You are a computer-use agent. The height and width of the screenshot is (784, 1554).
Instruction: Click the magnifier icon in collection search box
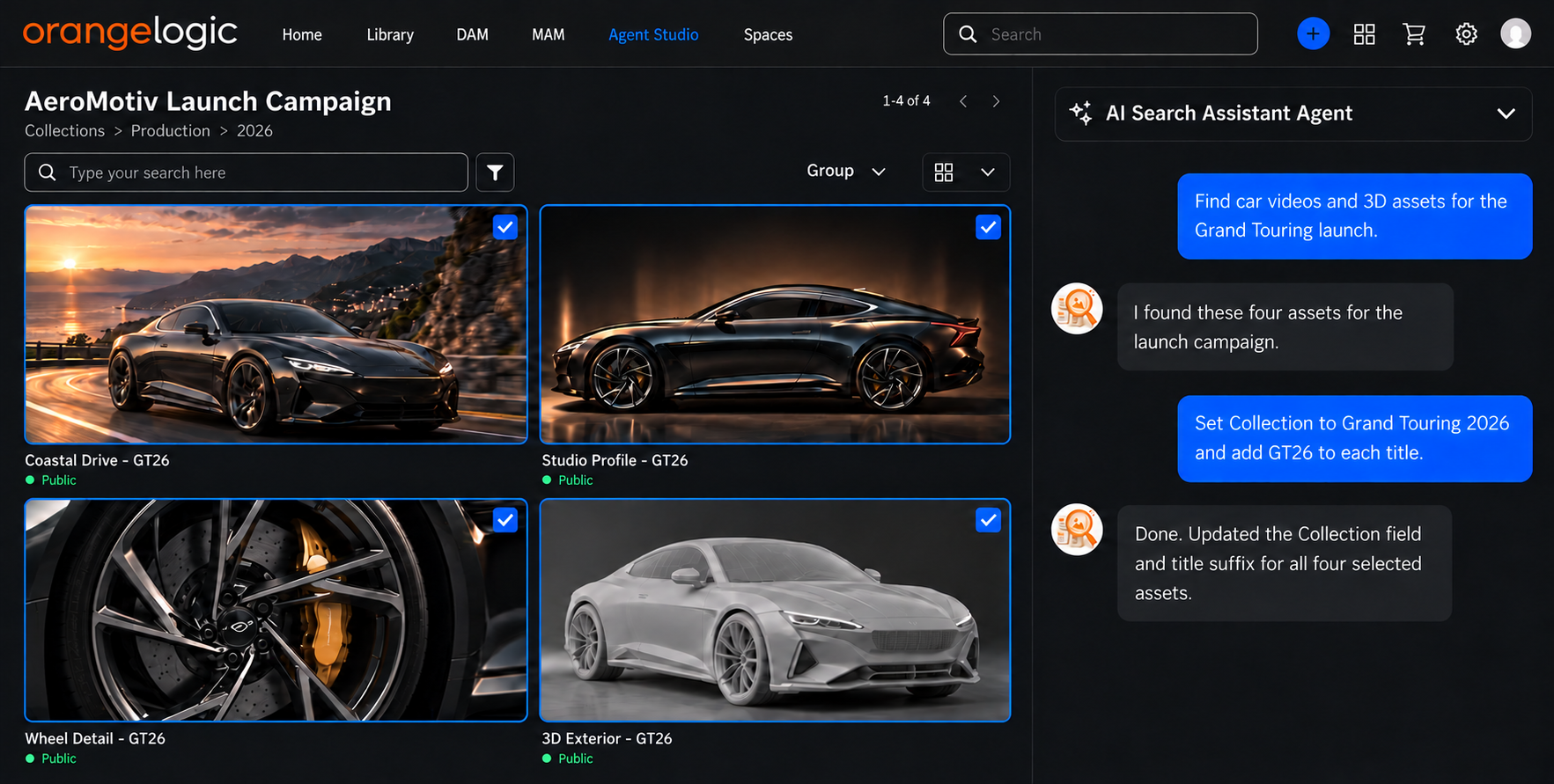[48, 172]
